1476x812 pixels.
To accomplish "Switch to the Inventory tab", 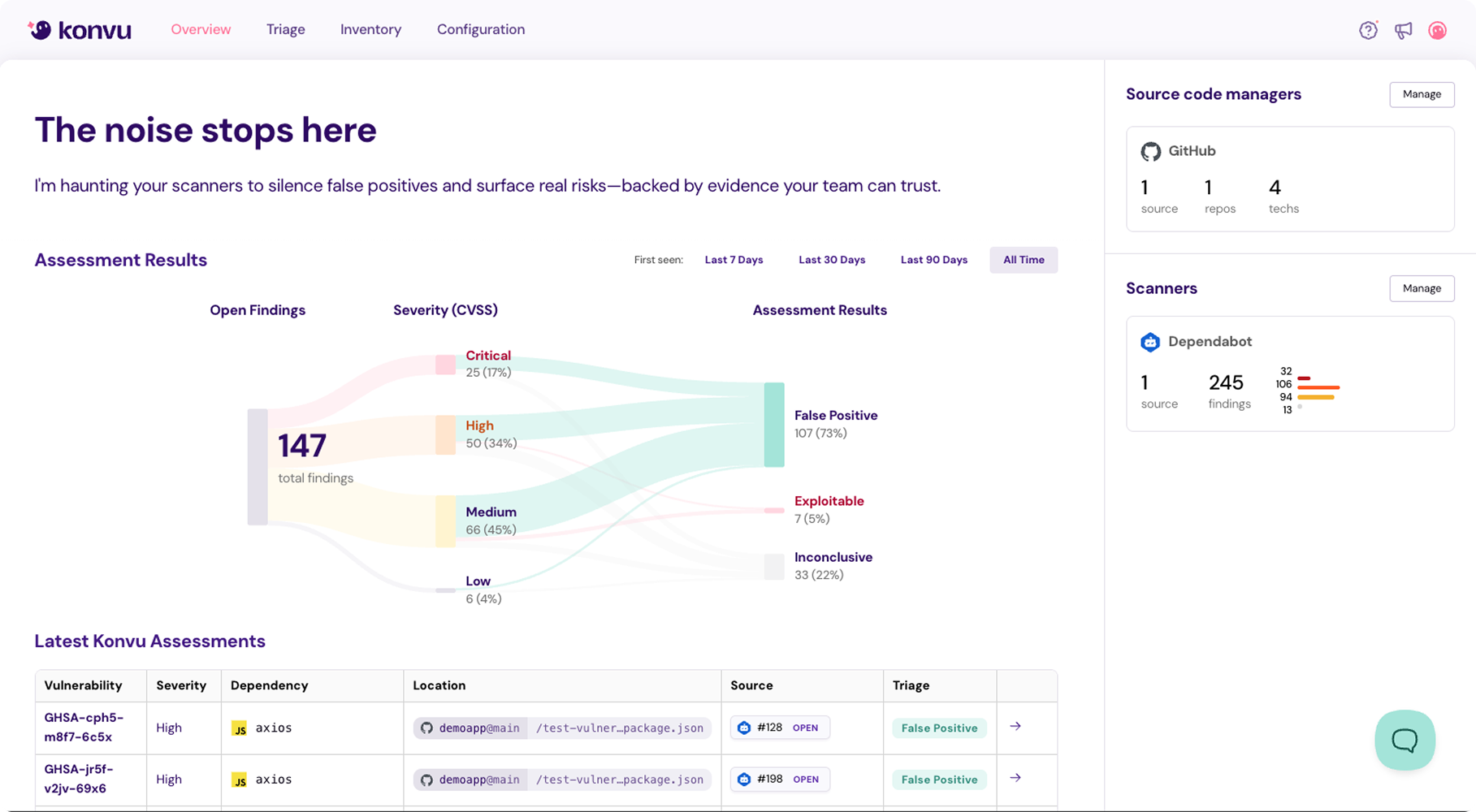I will click(x=370, y=29).
